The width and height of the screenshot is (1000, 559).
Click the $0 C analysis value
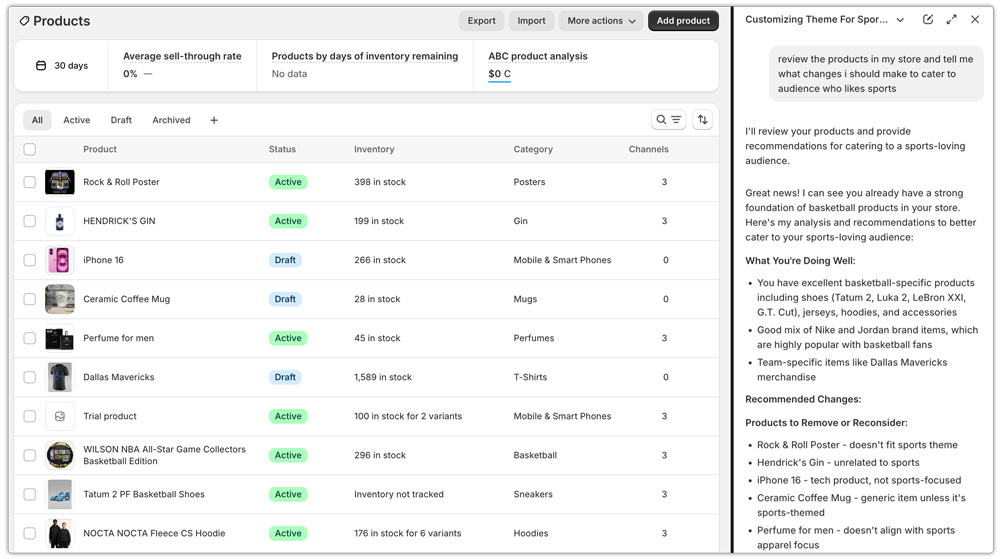499,74
